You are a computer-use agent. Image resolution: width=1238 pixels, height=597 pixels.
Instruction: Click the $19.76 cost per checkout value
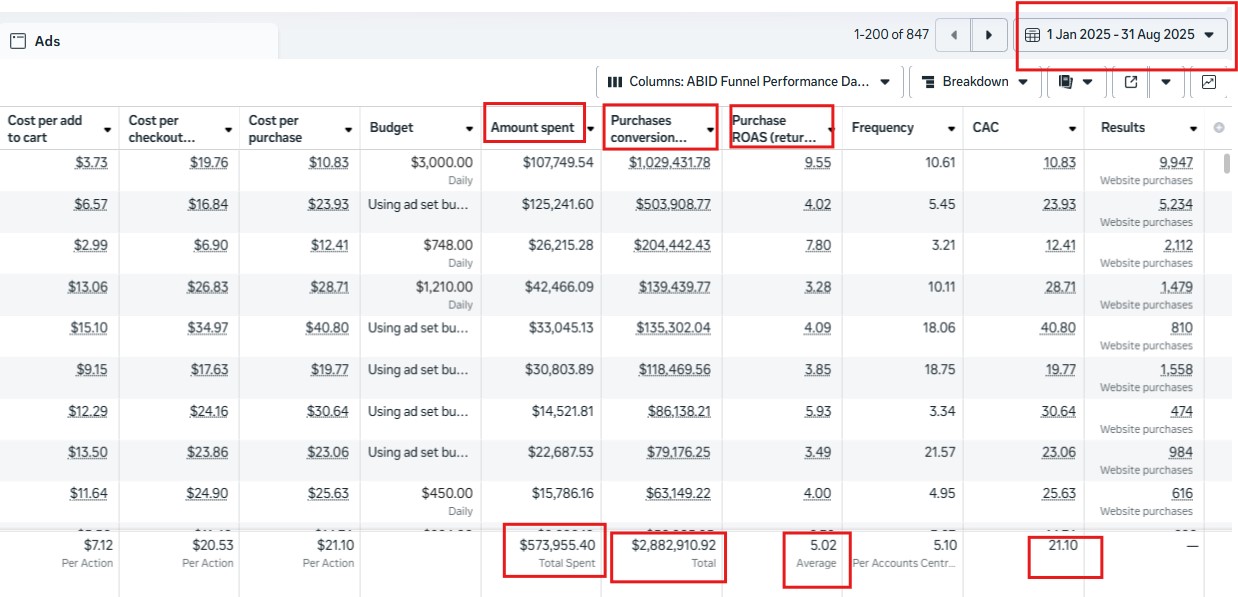coord(209,162)
